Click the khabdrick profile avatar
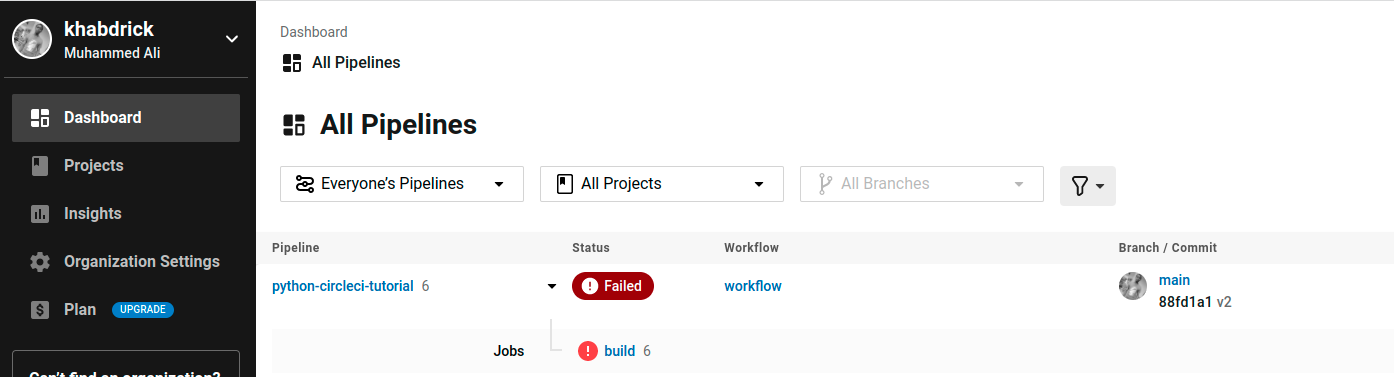 tap(32, 39)
